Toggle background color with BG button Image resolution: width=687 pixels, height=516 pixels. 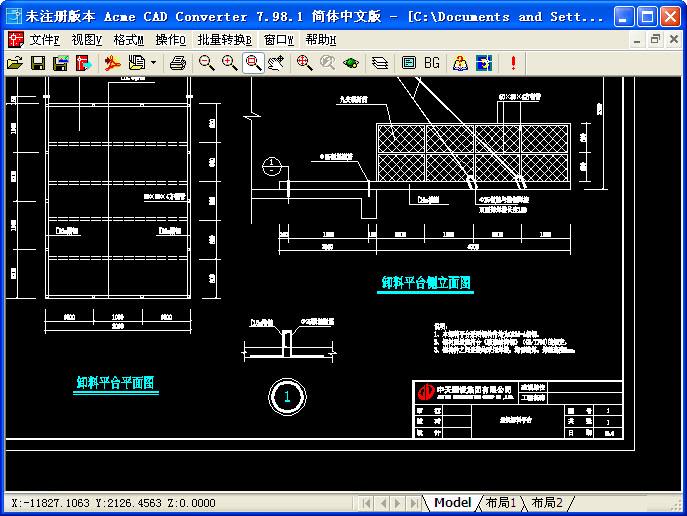(432, 63)
